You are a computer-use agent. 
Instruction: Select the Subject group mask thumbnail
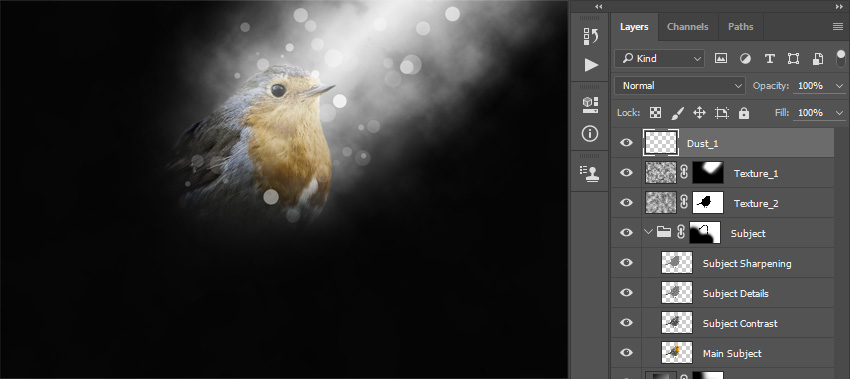705,233
